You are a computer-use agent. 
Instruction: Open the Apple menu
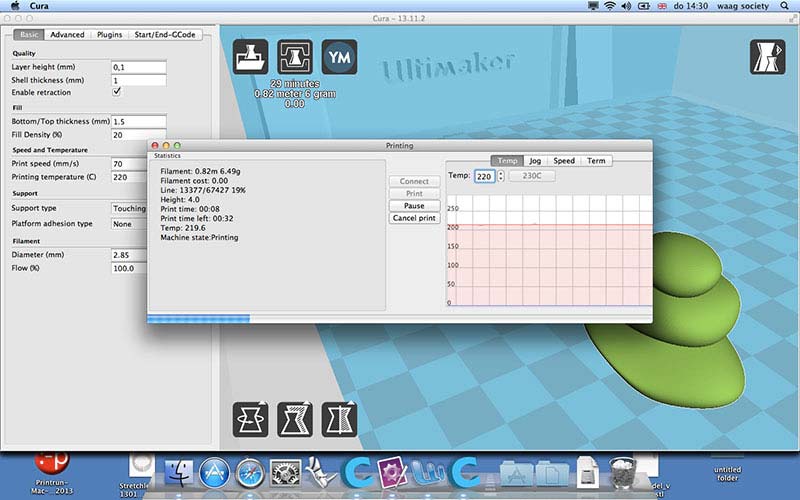(15, 6)
